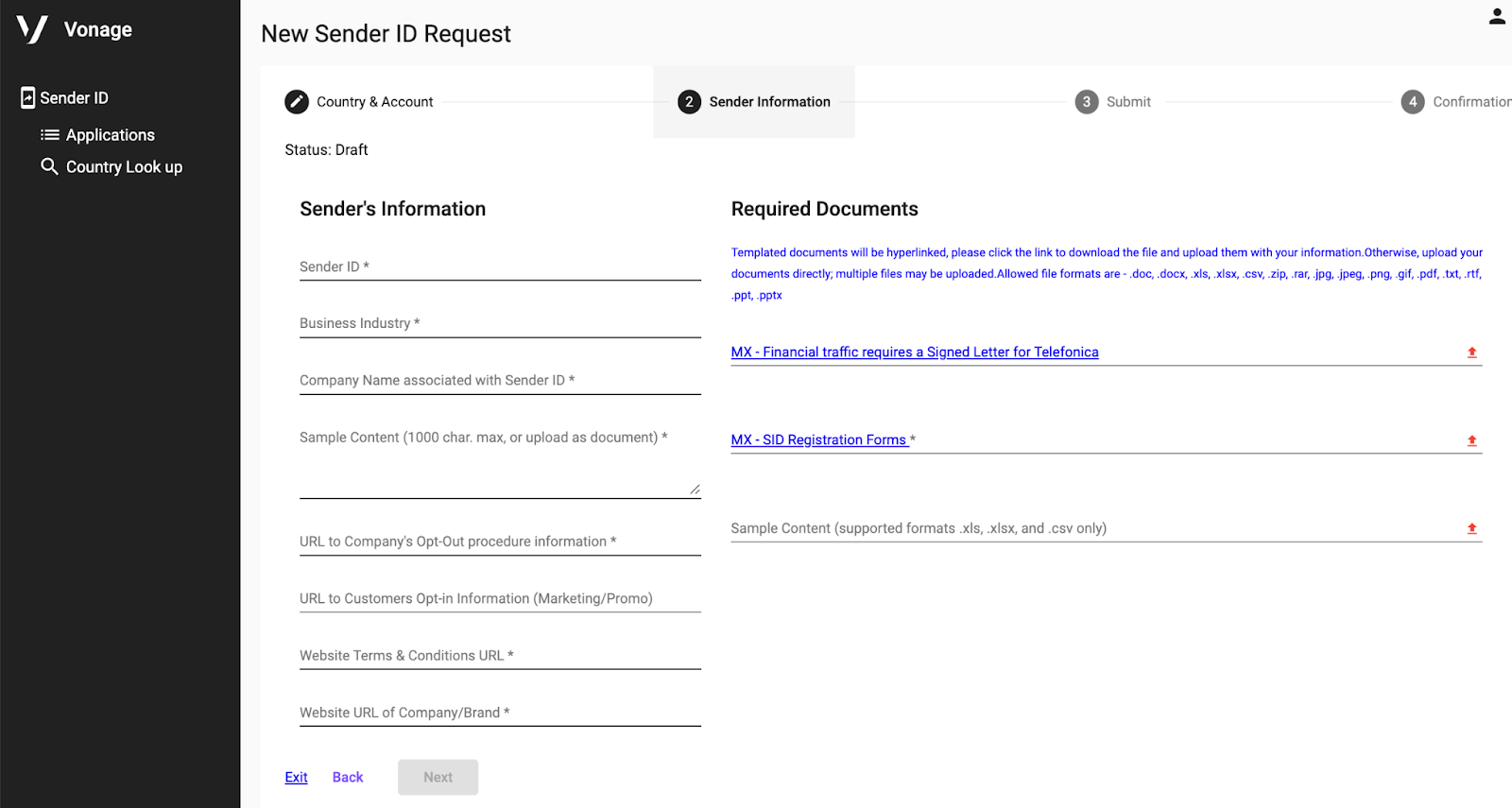The image size is (1512, 808).
Task: Click the Opt-Out procedure URL field
Action: click(x=500, y=542)
